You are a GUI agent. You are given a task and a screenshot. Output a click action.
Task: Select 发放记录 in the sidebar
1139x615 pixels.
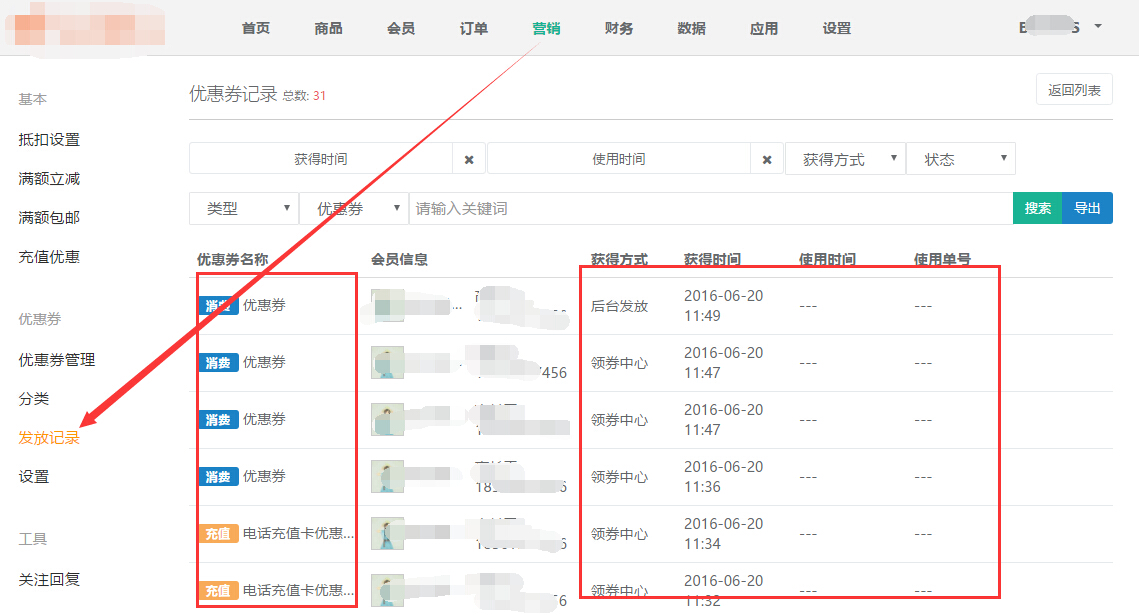[49, 438]
